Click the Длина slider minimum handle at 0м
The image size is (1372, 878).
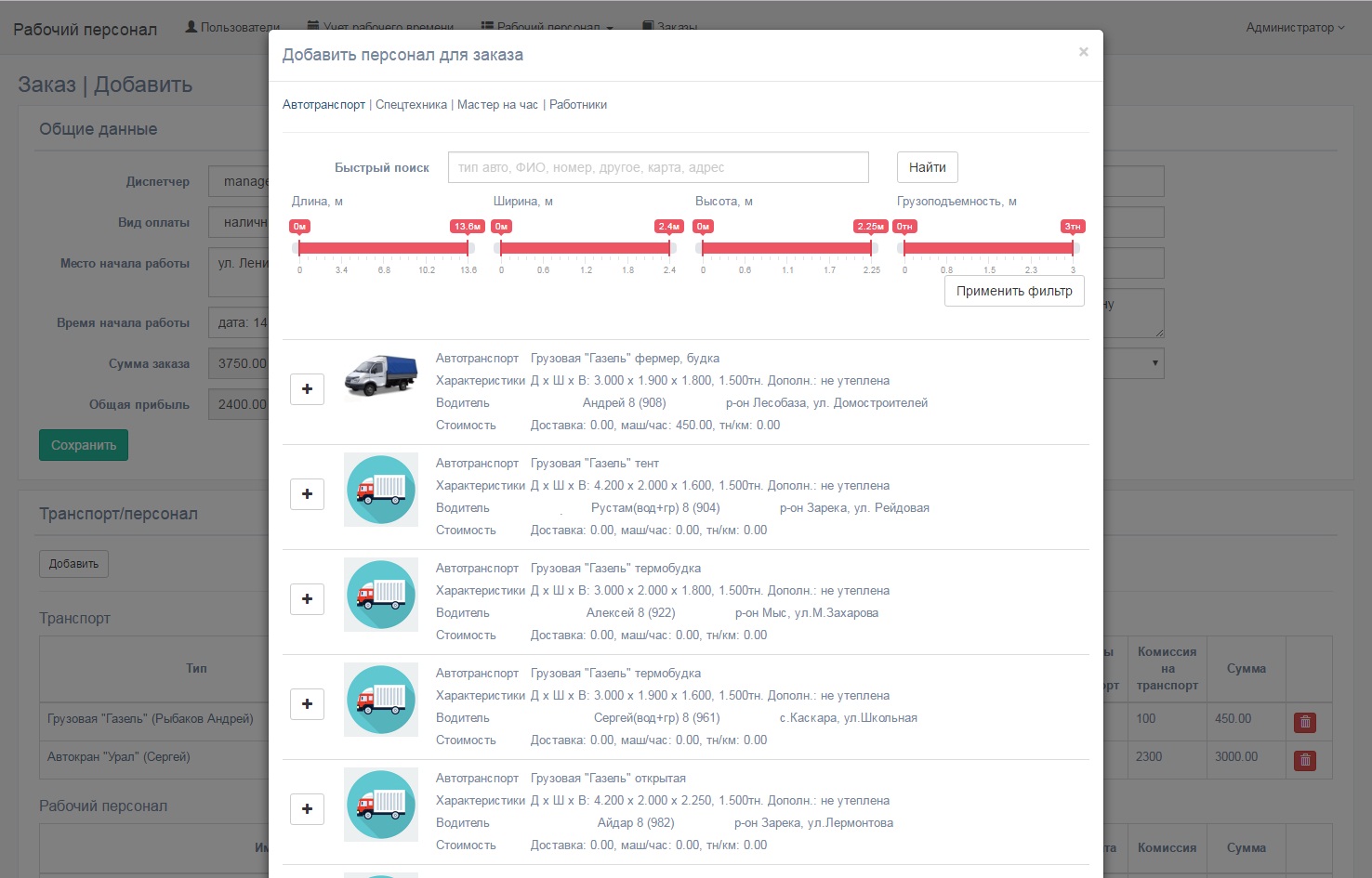(299, 247)
